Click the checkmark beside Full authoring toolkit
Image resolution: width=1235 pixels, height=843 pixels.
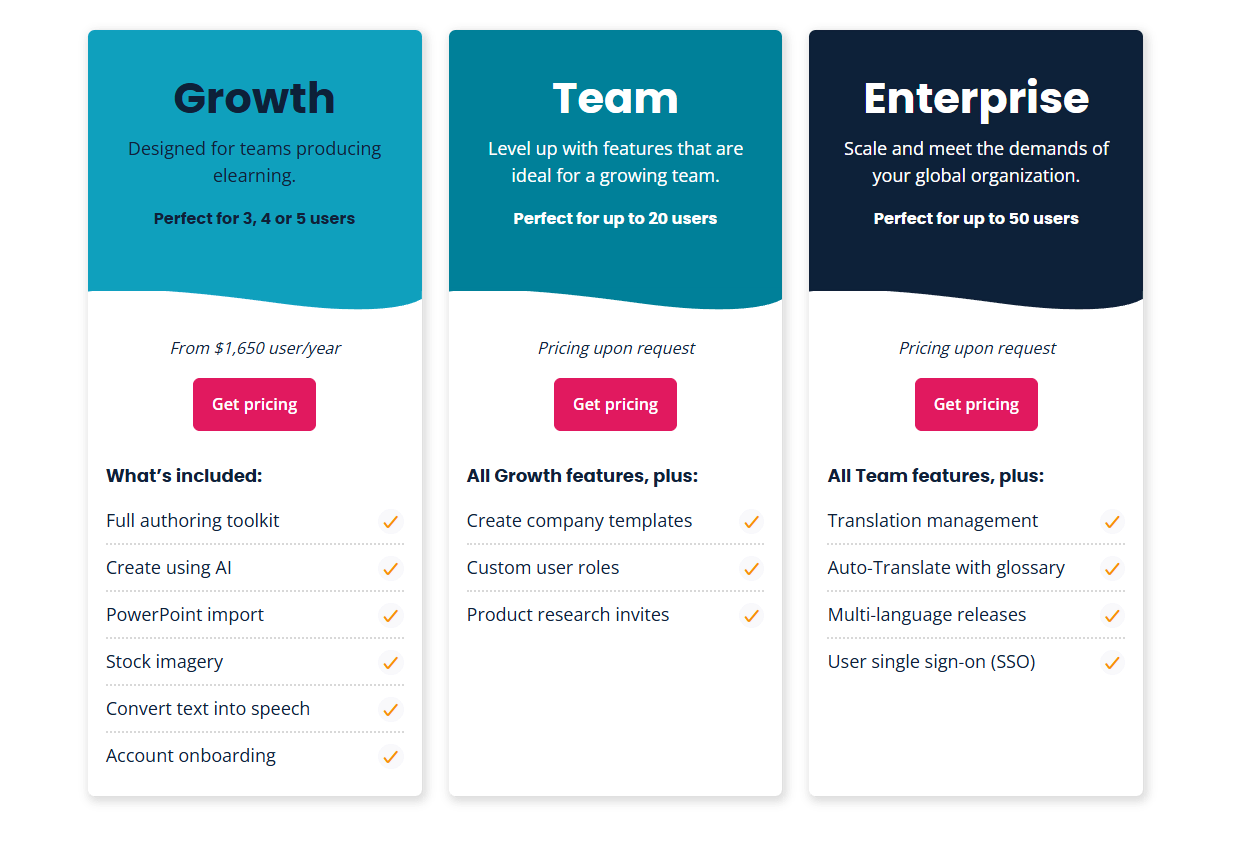390,521
